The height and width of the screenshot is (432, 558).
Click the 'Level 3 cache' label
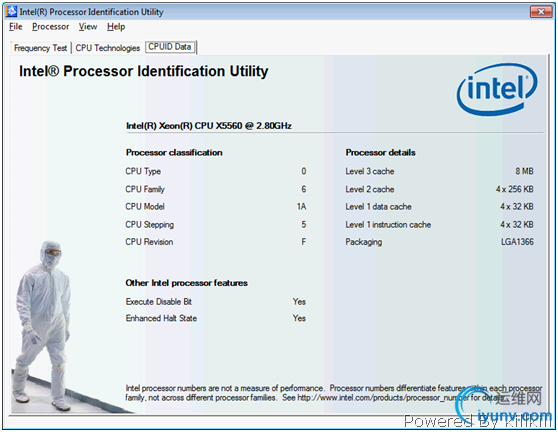click(370, 171)
